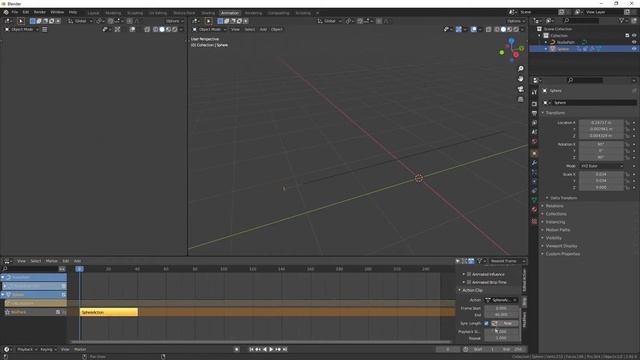Expand the Relations panel

(x=553, y=206)
